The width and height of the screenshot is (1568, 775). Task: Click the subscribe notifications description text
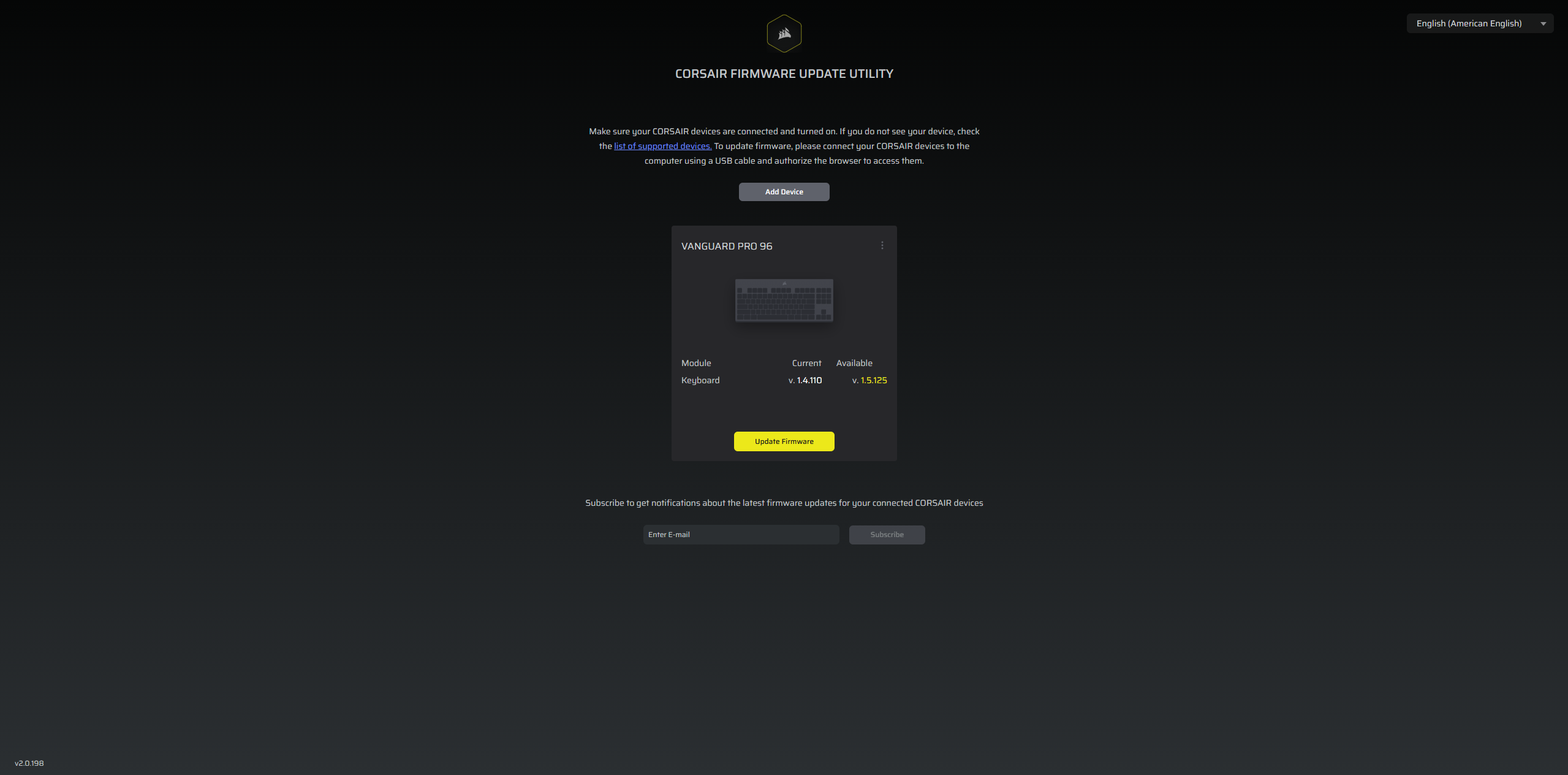click(784, 503)
